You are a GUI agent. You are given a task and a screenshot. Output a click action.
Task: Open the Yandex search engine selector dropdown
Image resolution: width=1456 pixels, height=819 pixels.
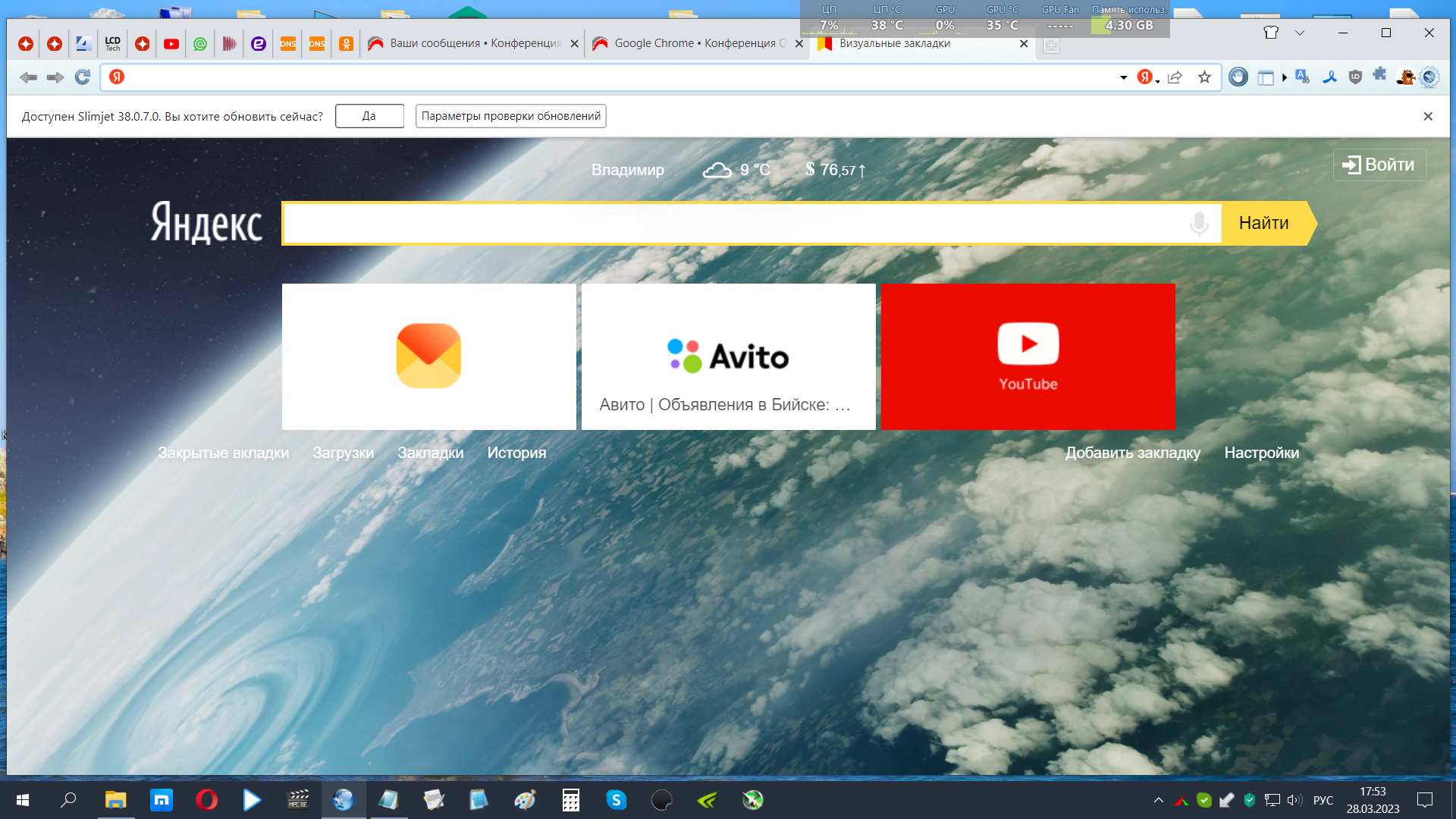(1148, 77)
